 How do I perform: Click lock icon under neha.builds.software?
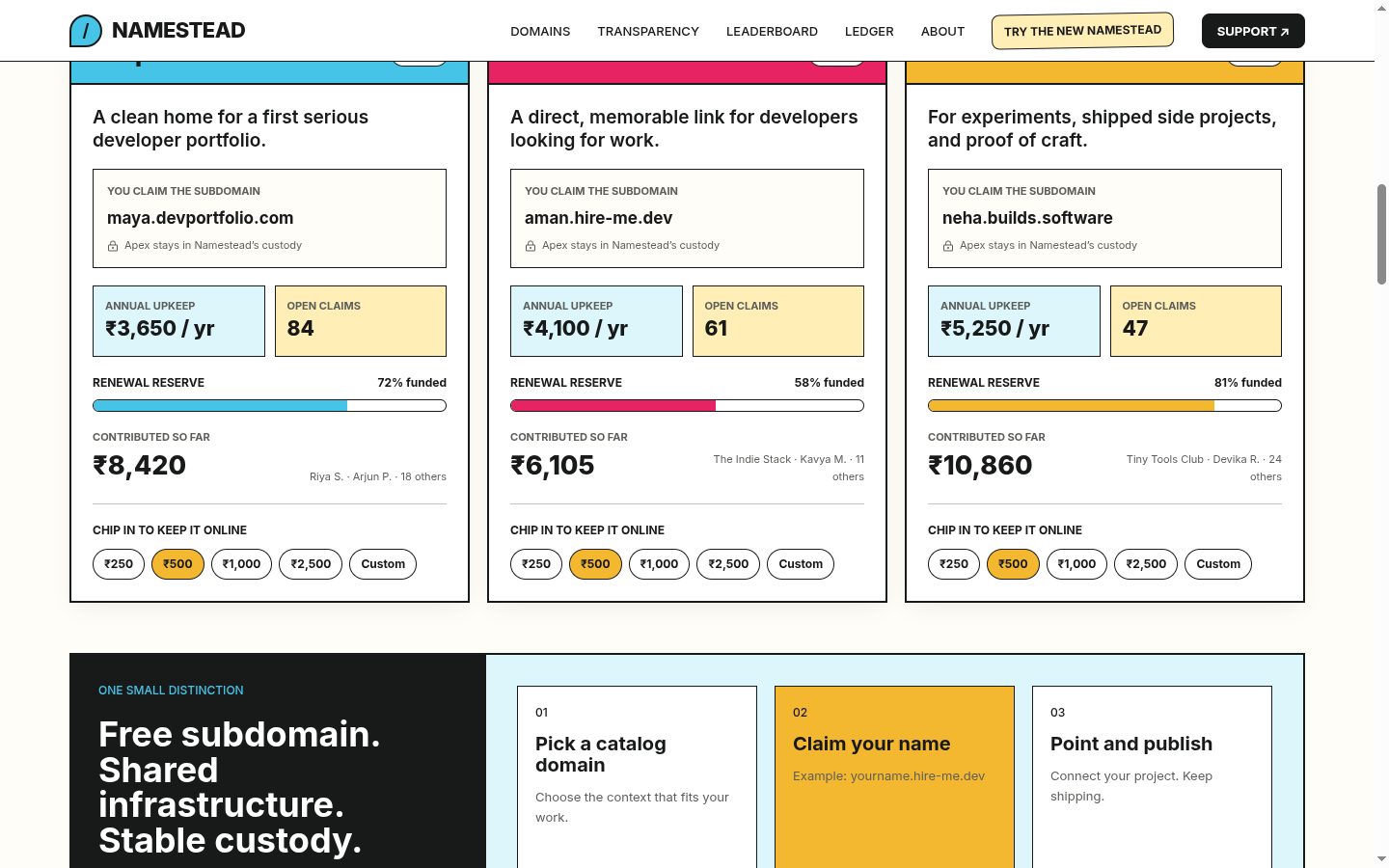(x=948, y=246)
